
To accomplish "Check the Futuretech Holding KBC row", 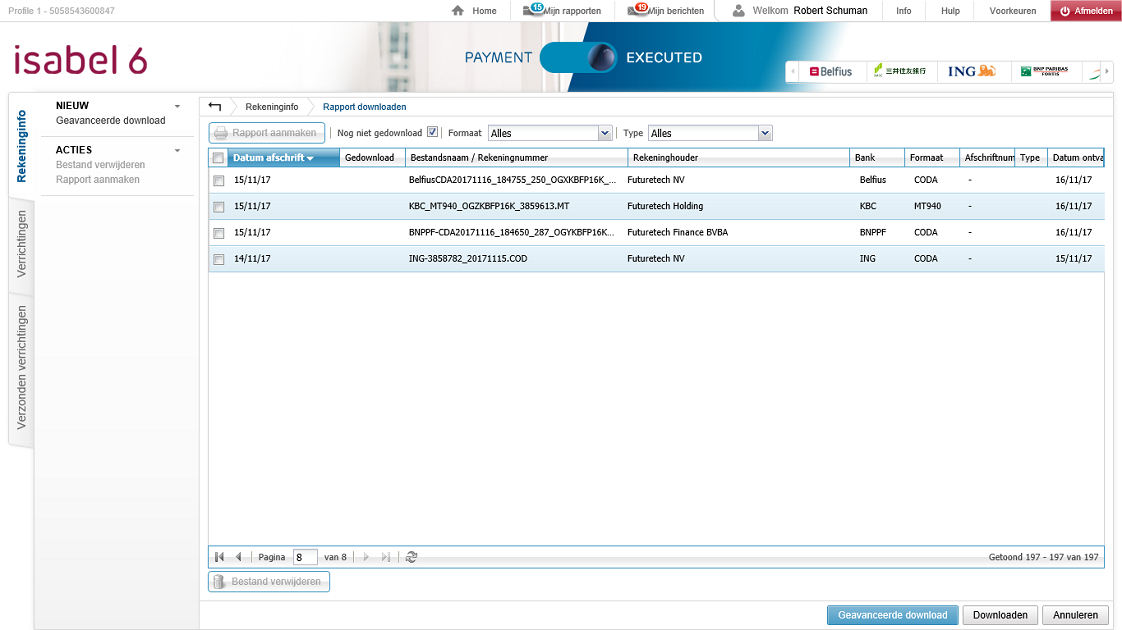I will [x=218, y=206].
